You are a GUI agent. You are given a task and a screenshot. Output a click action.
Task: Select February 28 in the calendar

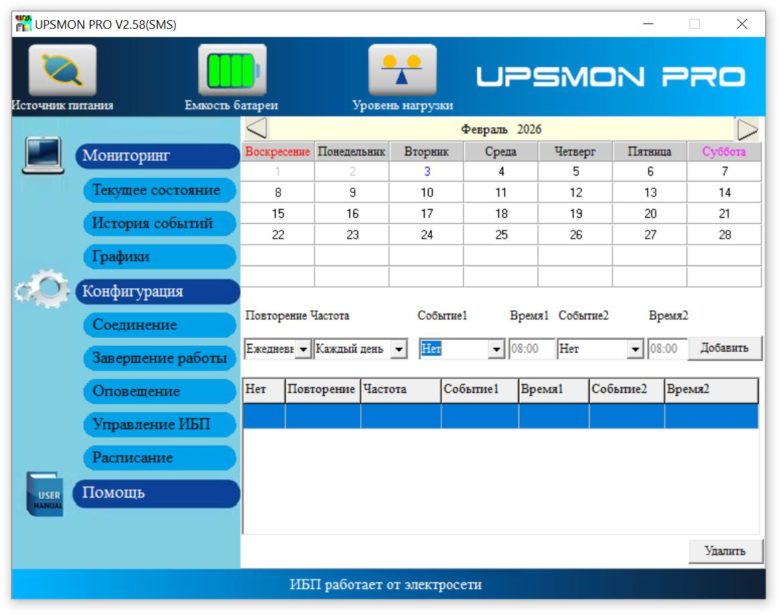[x=724, y=235]
